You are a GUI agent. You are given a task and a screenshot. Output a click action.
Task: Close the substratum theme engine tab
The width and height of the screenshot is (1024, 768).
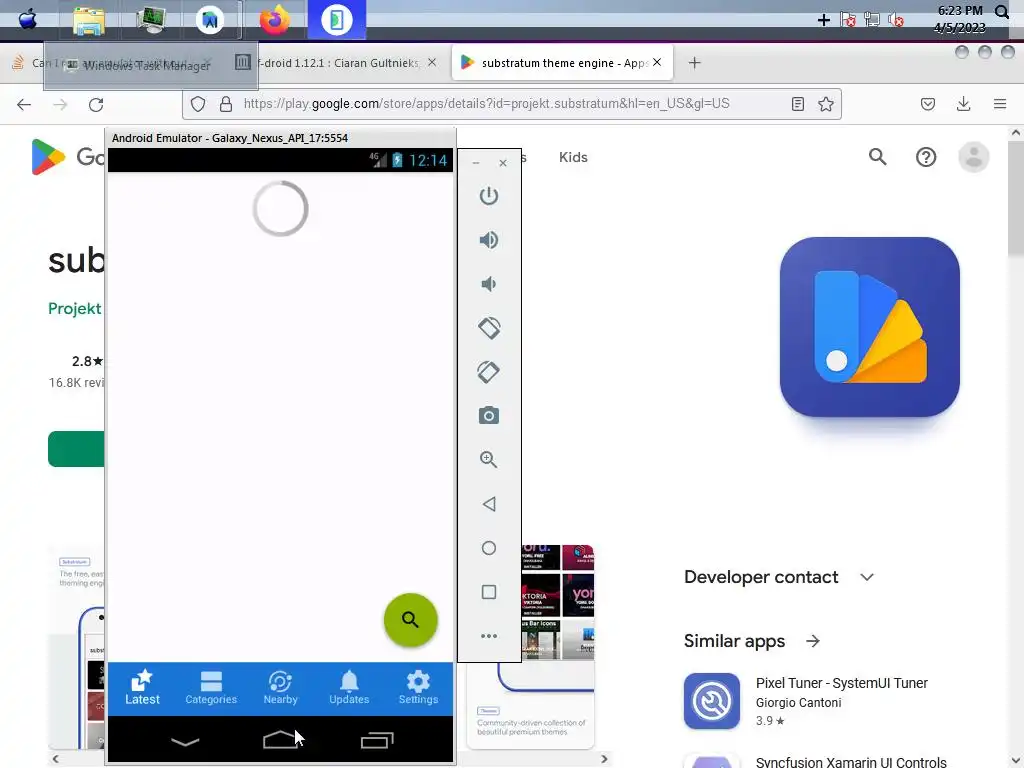(657, 62)
